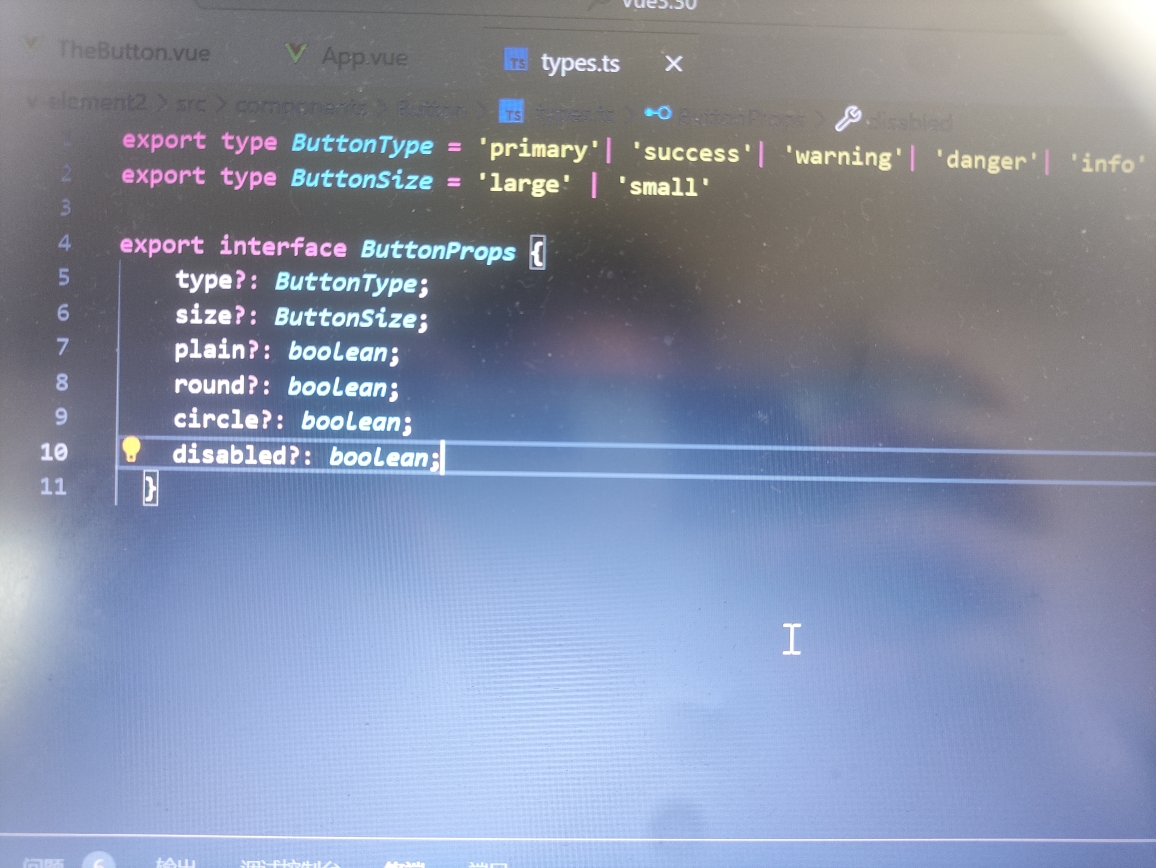Click ButtonProps interface name on line 4

pos(438,251)
